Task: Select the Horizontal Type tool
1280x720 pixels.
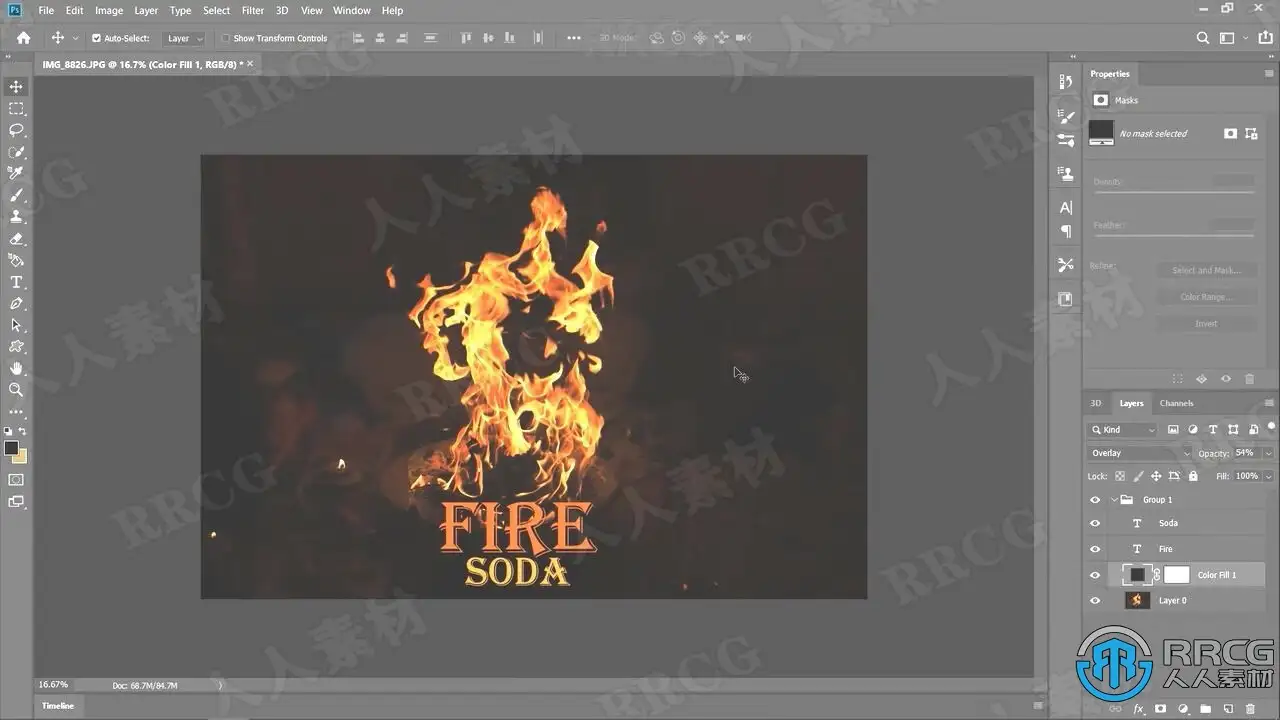Action: (x=16, y=282)
